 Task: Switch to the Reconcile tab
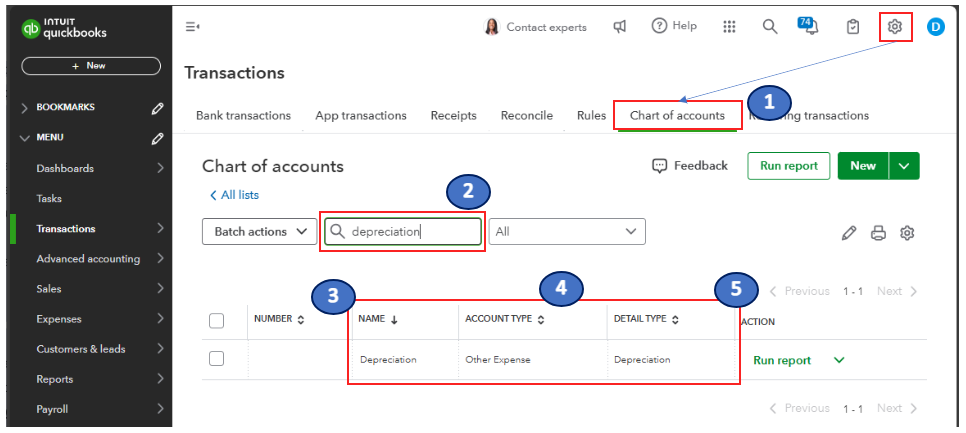tap(527, 115)
